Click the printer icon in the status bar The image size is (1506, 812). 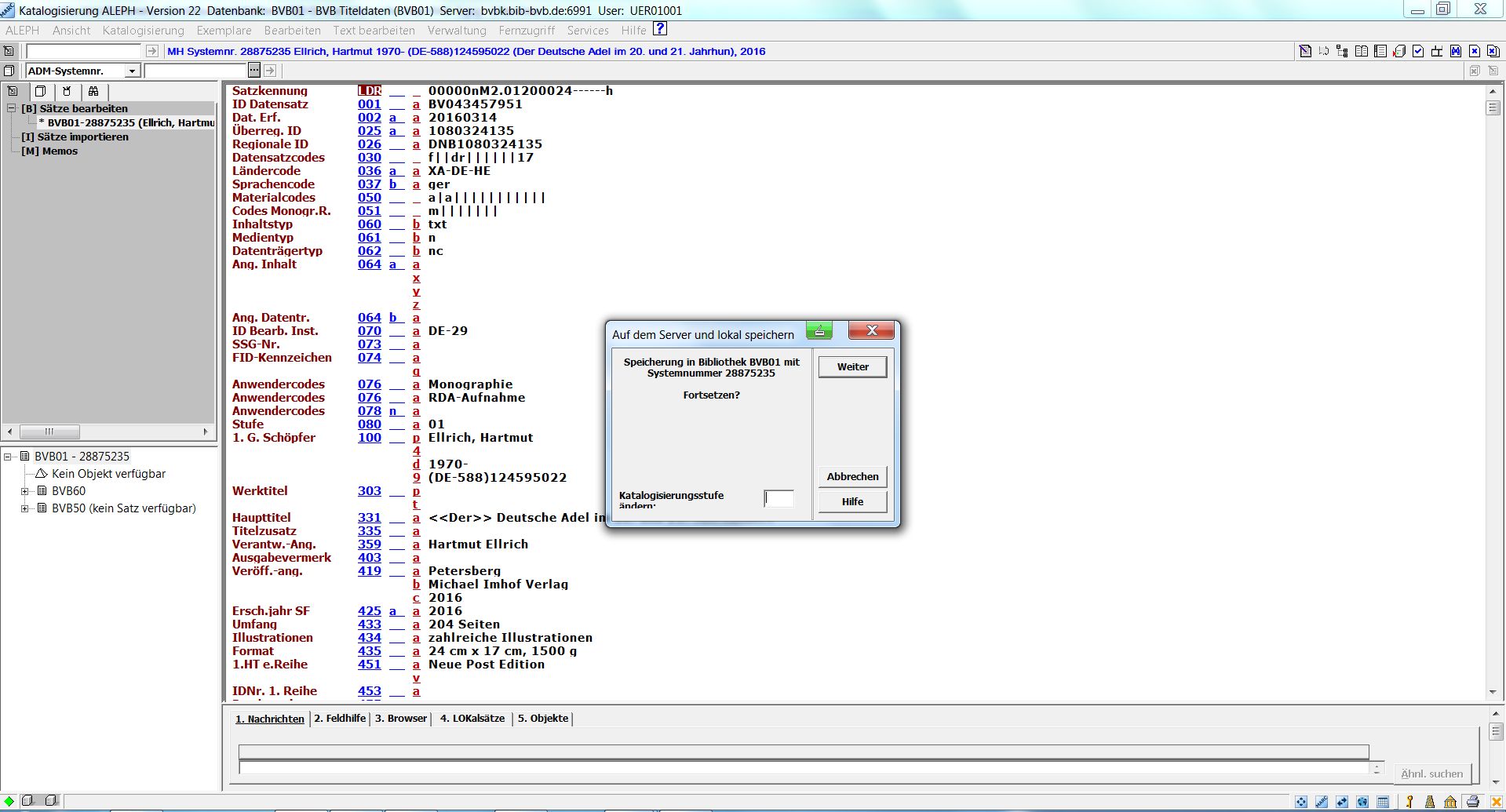1472,802
